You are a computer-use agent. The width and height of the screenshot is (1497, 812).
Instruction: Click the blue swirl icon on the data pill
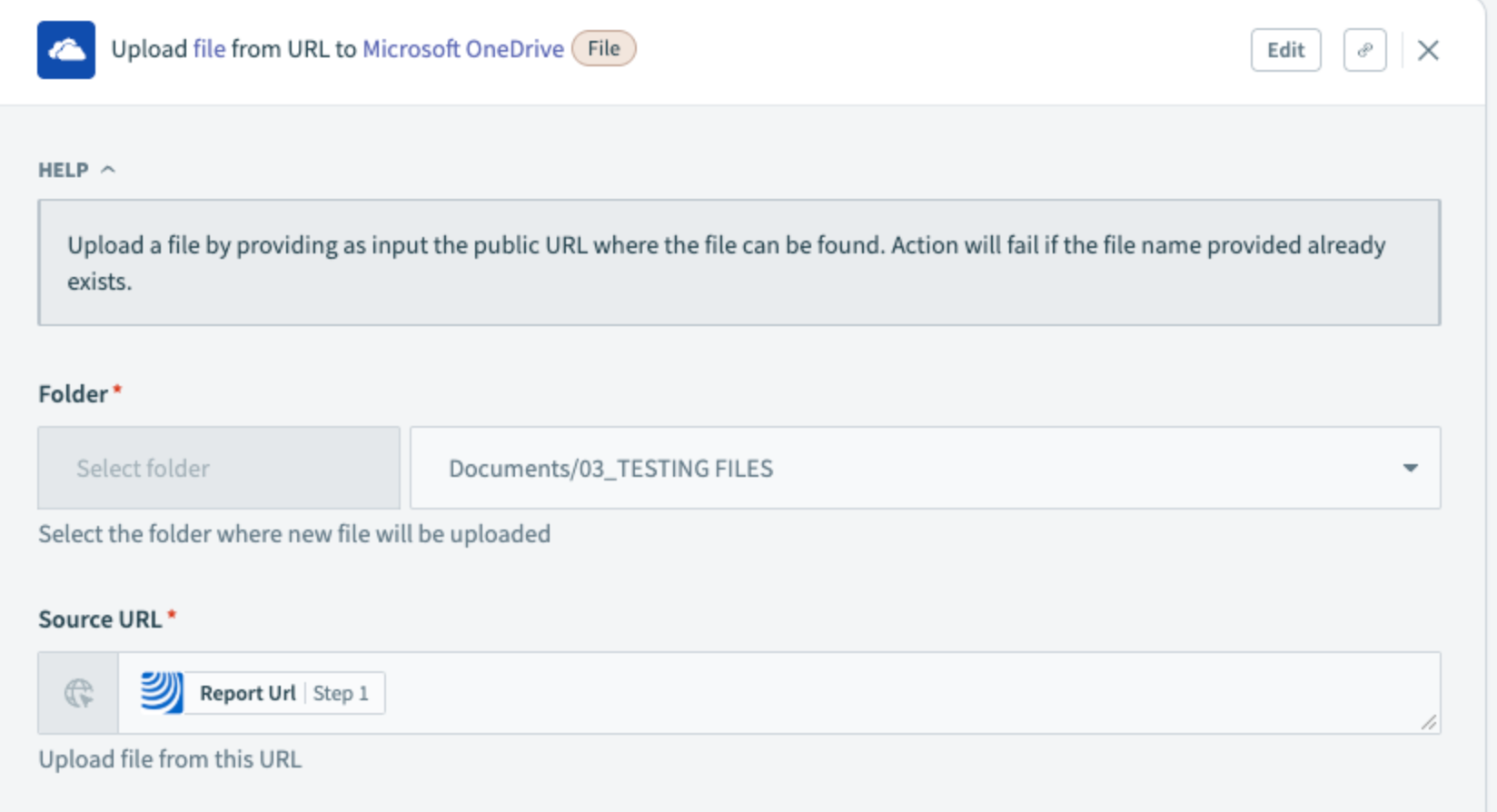[x=163, y=693]
